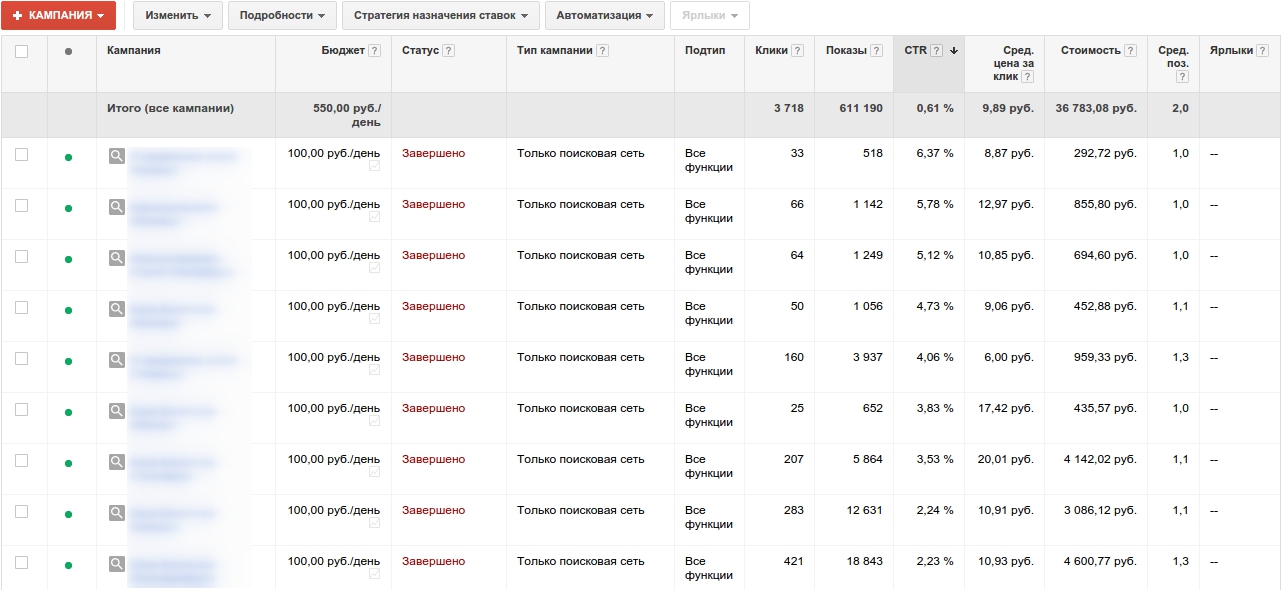The width and height of the screenshot is (1285, 590).
Task: Open the Изменить dropdown menu
Action: click(x=177, y=16)
